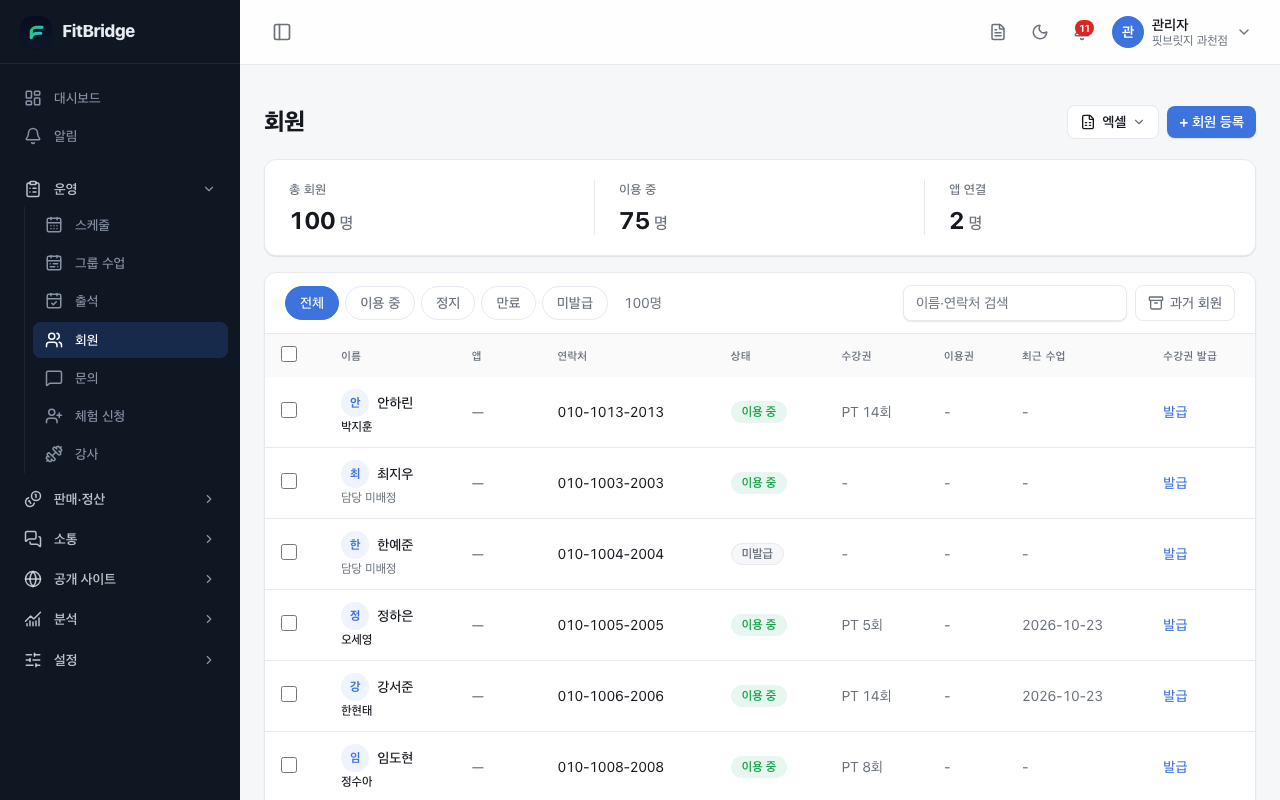Open 출석 in sidebar
This screenshot has height=800, width=1280.
(x=130, y=301)
